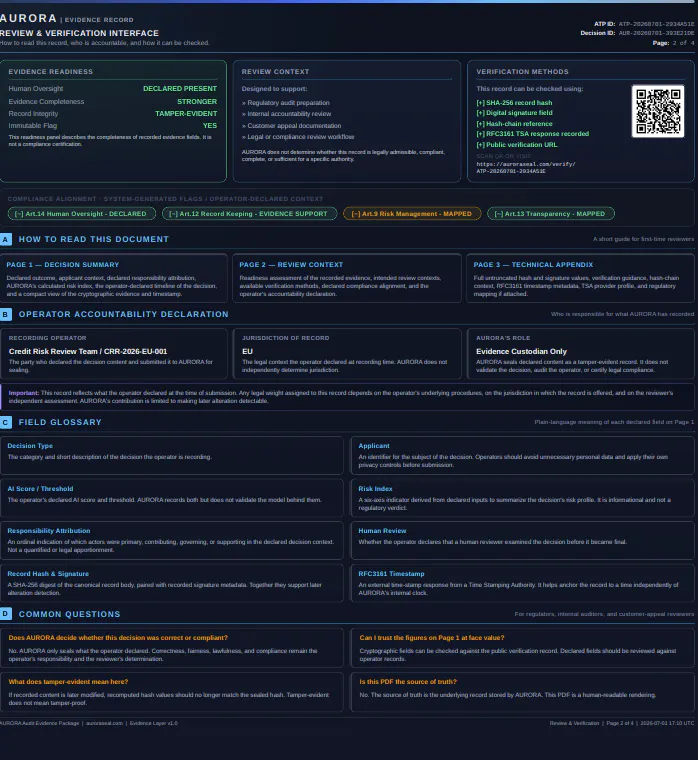
Task: Open the auroraseal.com/verify URL
Action: (x=525, y=167)
